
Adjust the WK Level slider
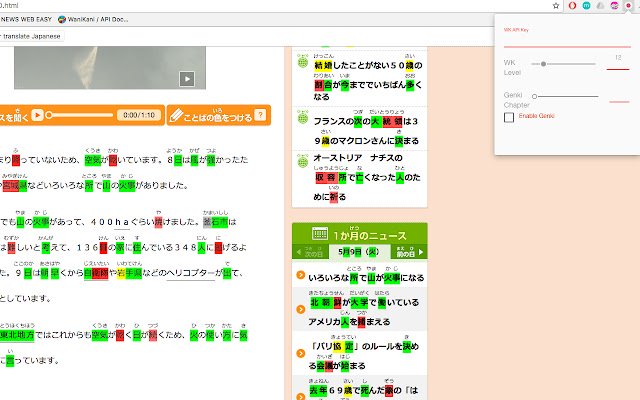coord(563,64)
